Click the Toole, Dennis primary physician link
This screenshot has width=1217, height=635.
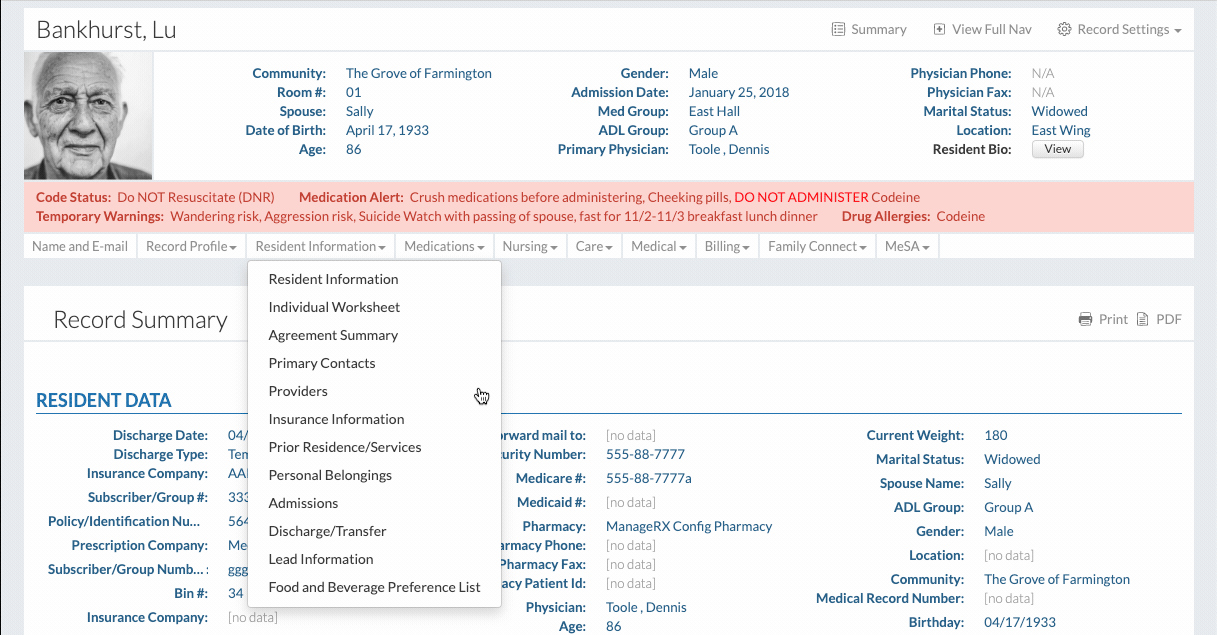pos(729,149)
